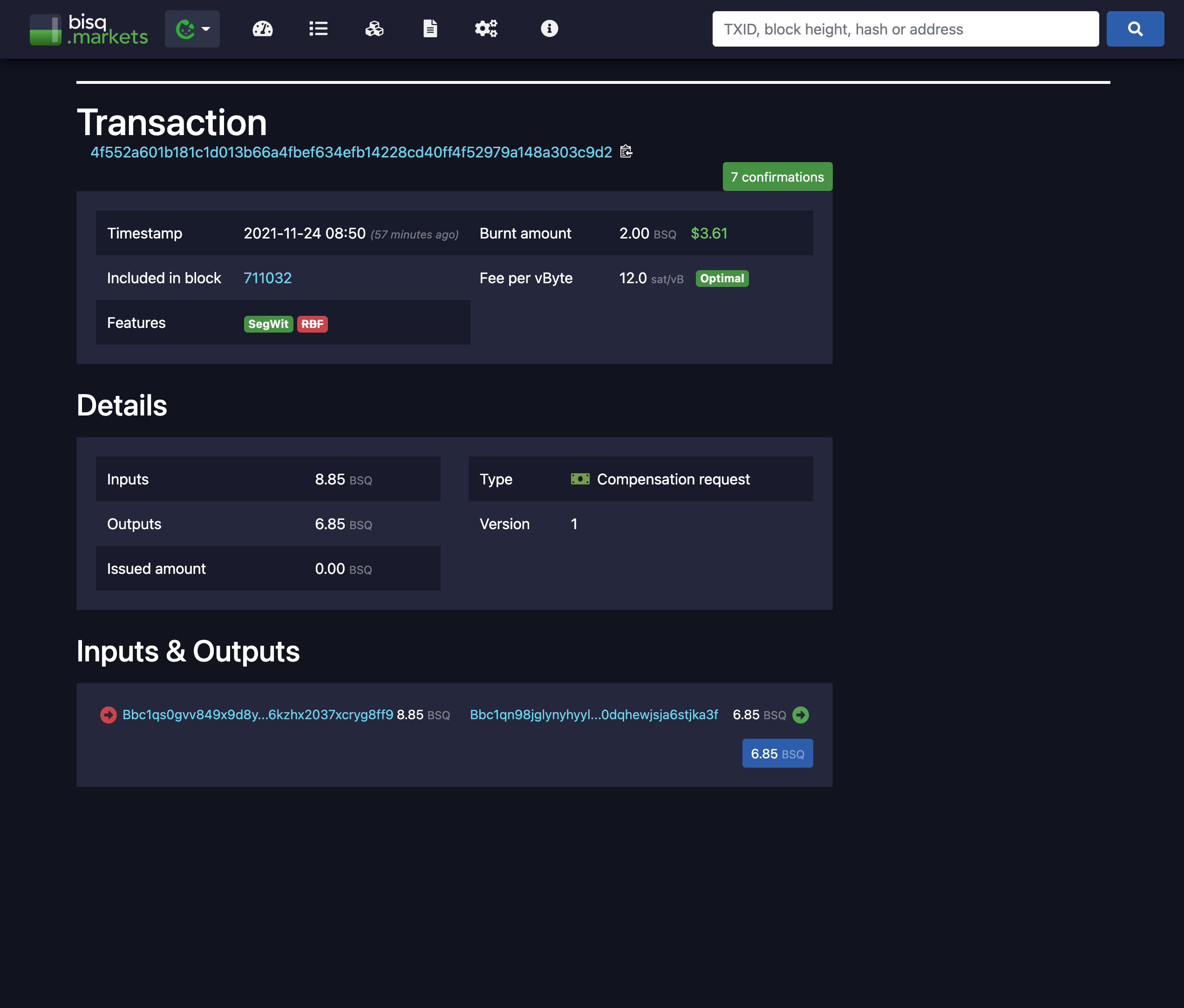Open the docs page via document icon
The height and width of the screenshot is (1008, 1184).
click(430, 28)
